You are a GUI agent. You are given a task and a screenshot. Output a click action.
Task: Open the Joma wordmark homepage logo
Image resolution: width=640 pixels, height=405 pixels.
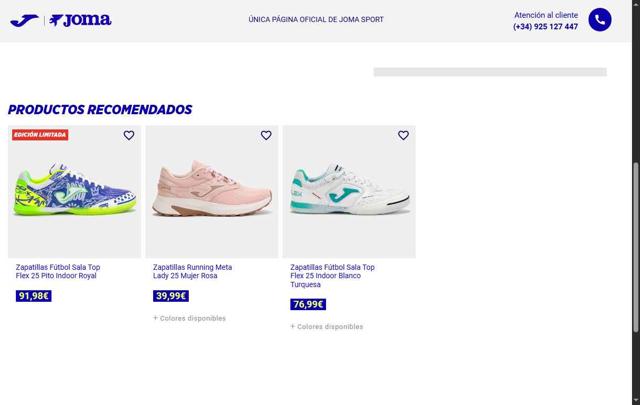tap(80, 20)
